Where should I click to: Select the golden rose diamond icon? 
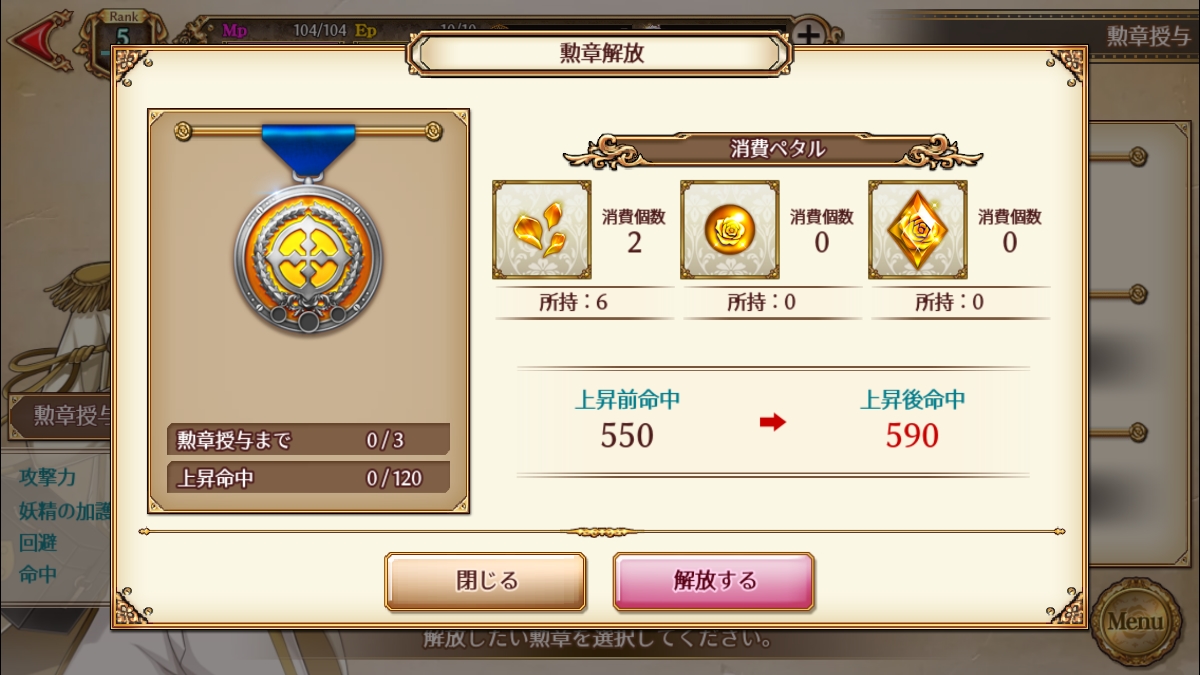(x=918, y=230)
